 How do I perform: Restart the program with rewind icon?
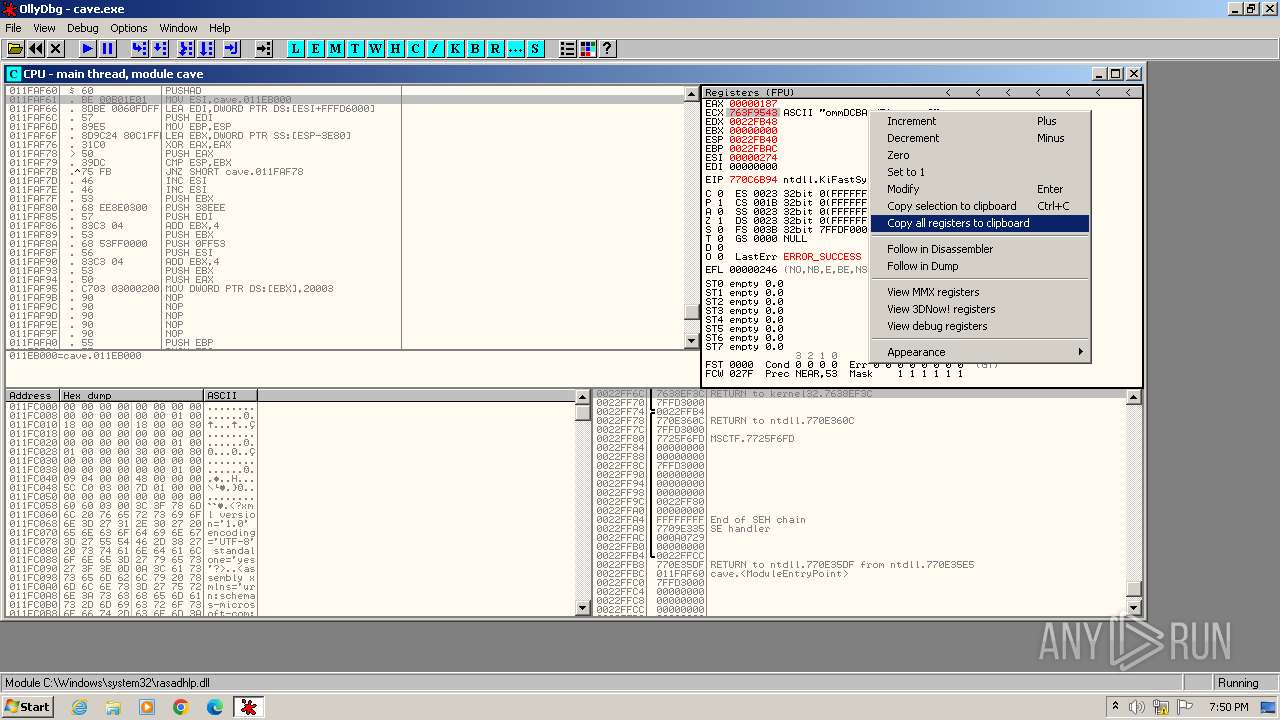pos(36,48)
